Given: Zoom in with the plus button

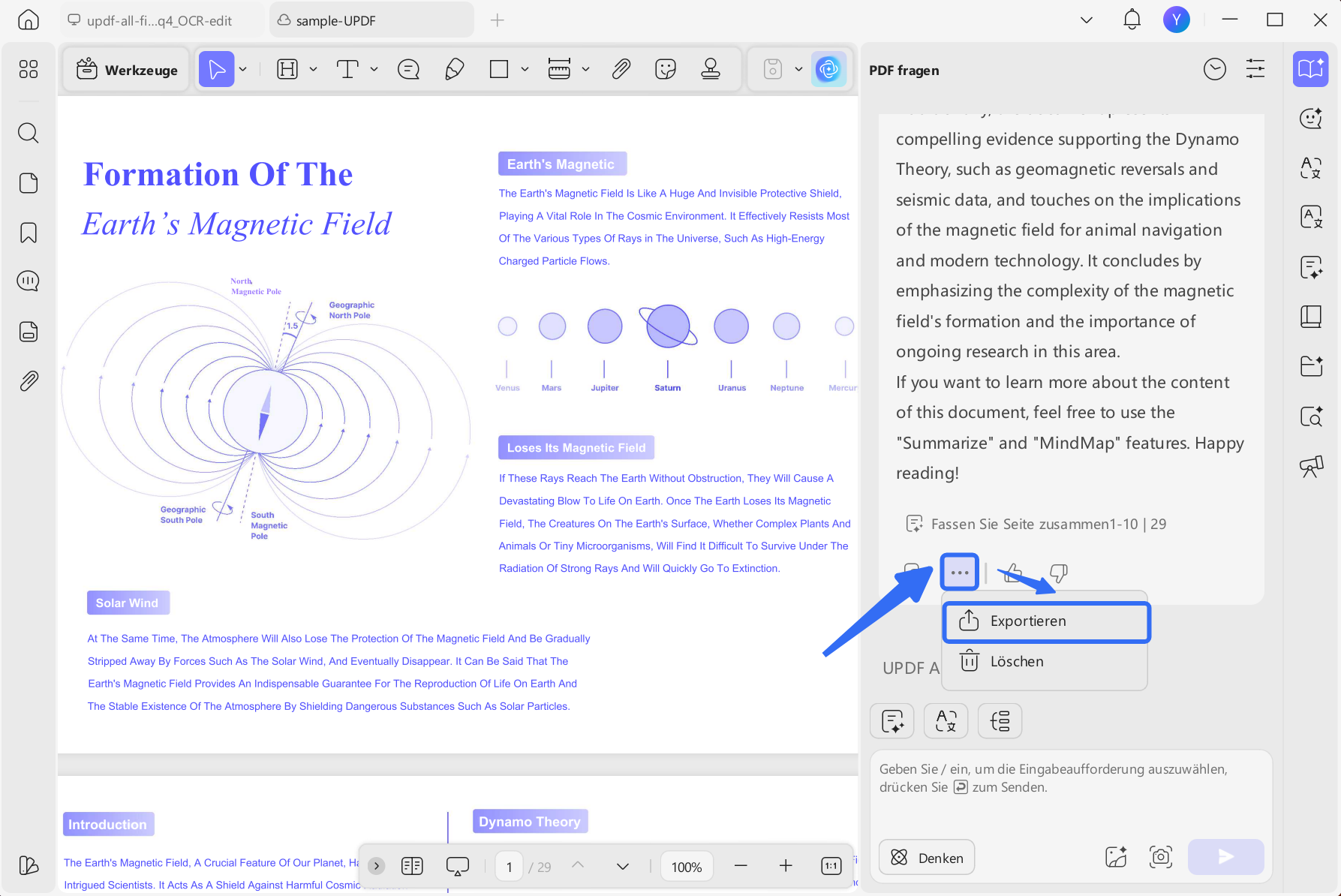Looking at the screenshot, I should pos(786,866).
